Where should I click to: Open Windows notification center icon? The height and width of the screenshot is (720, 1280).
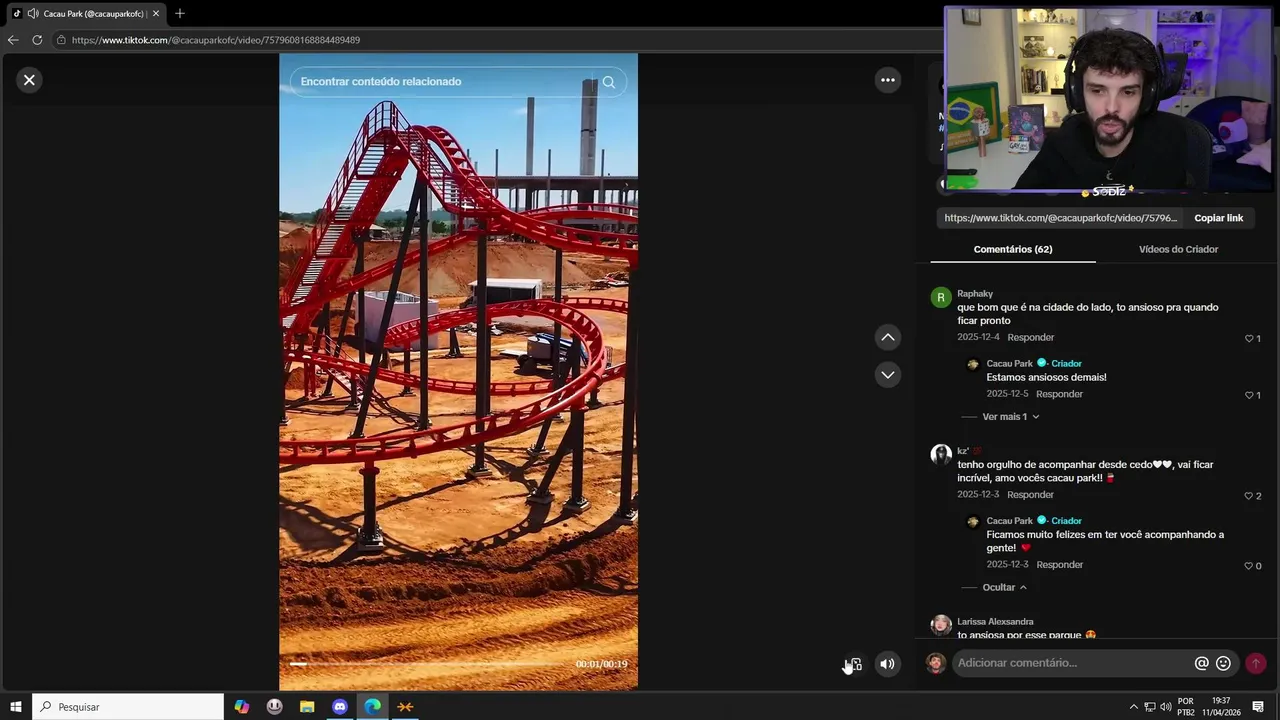pyautogui.click(x=1258, y=707)
